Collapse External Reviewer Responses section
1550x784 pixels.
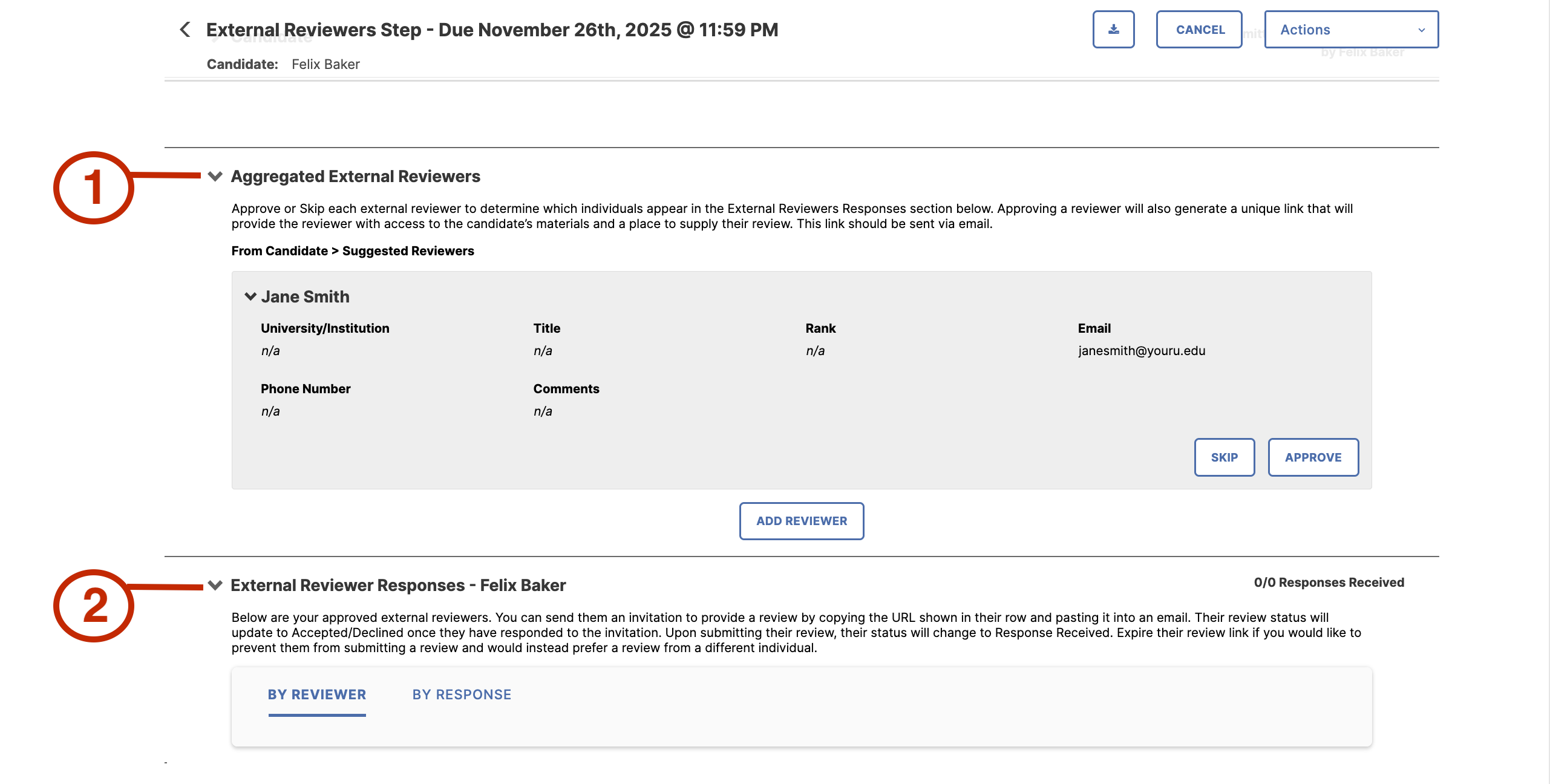pos(215,585)
